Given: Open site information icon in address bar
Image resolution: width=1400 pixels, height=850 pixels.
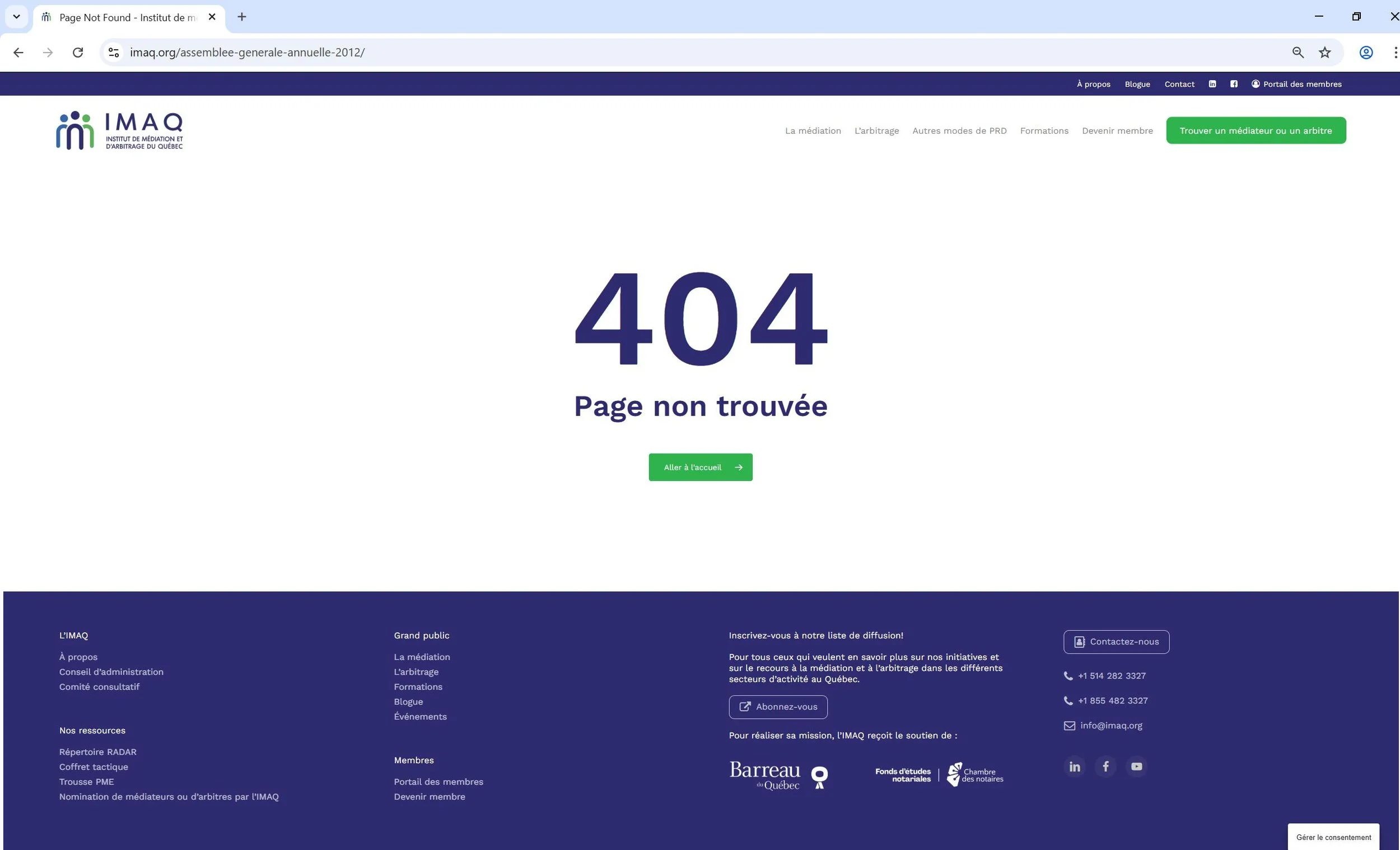Looking at the screenshot, I should (x=114, y=52).
